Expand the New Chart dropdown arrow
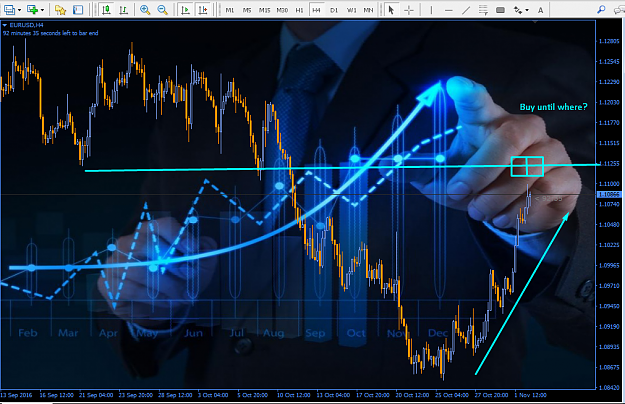625x404 pixels. tap(42, 10)
